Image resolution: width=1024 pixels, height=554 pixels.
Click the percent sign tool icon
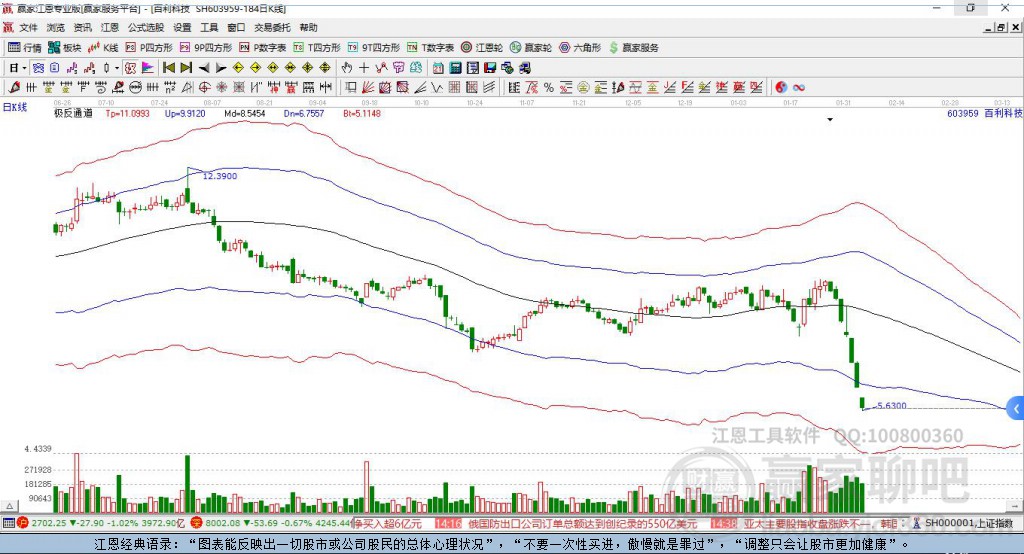549,88
